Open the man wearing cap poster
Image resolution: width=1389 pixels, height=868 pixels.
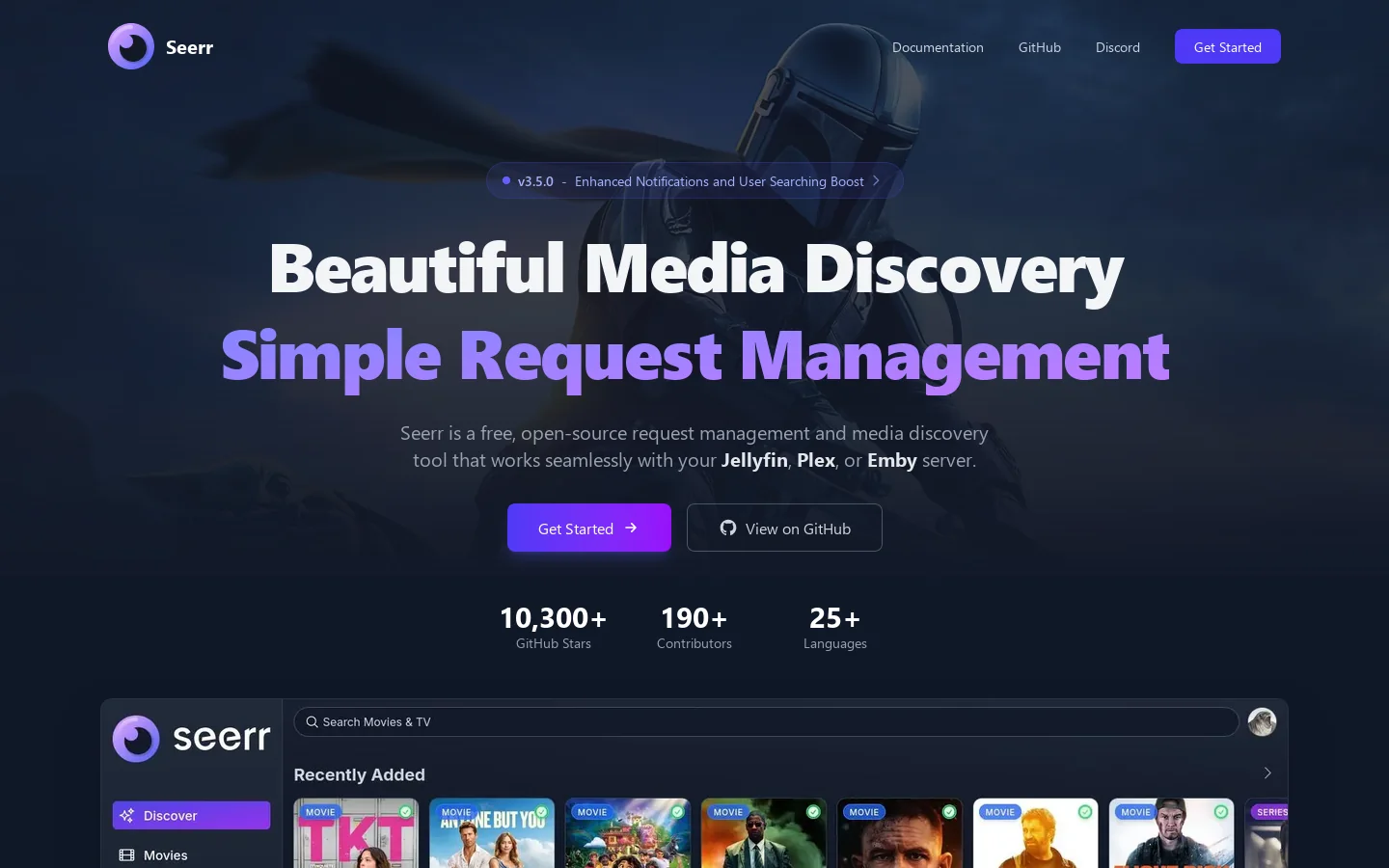coord(1172,835)
